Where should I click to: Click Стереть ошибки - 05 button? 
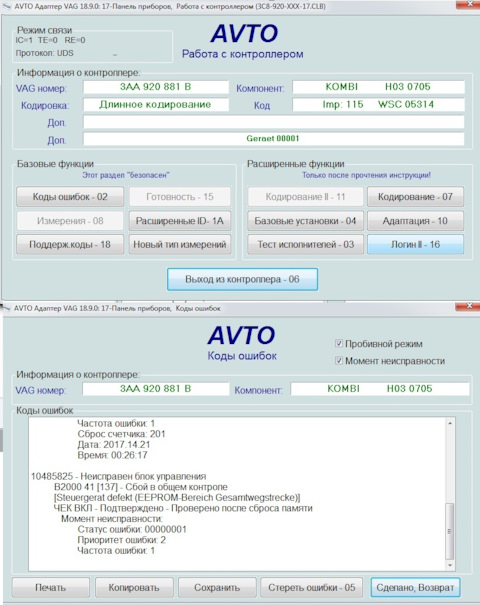pyautogui.click(x=311, y=587)
